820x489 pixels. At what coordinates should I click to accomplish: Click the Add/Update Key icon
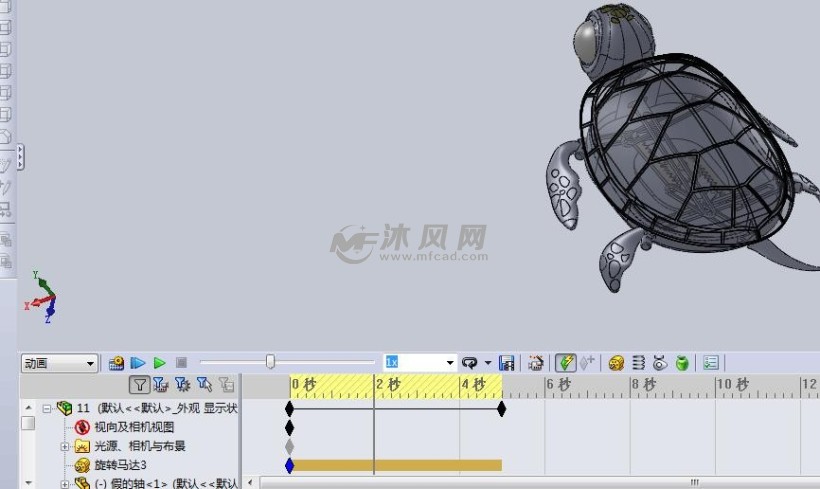(587, 362)
